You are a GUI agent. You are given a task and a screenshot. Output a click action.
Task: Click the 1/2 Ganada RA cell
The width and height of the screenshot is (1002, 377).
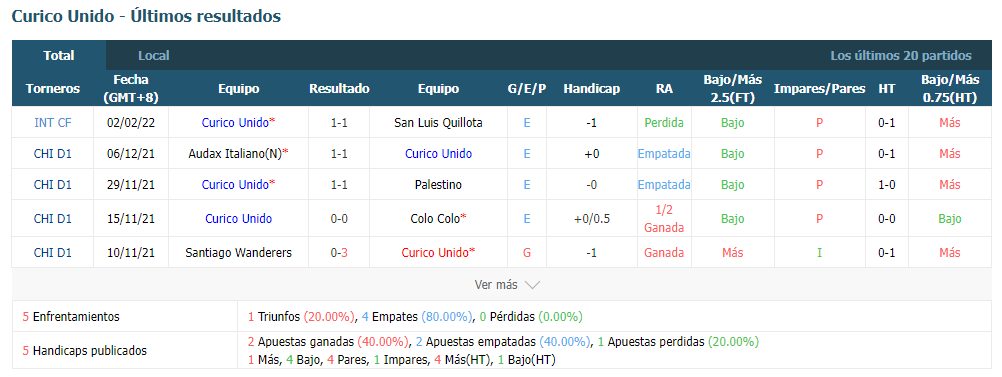pos(664,219)
